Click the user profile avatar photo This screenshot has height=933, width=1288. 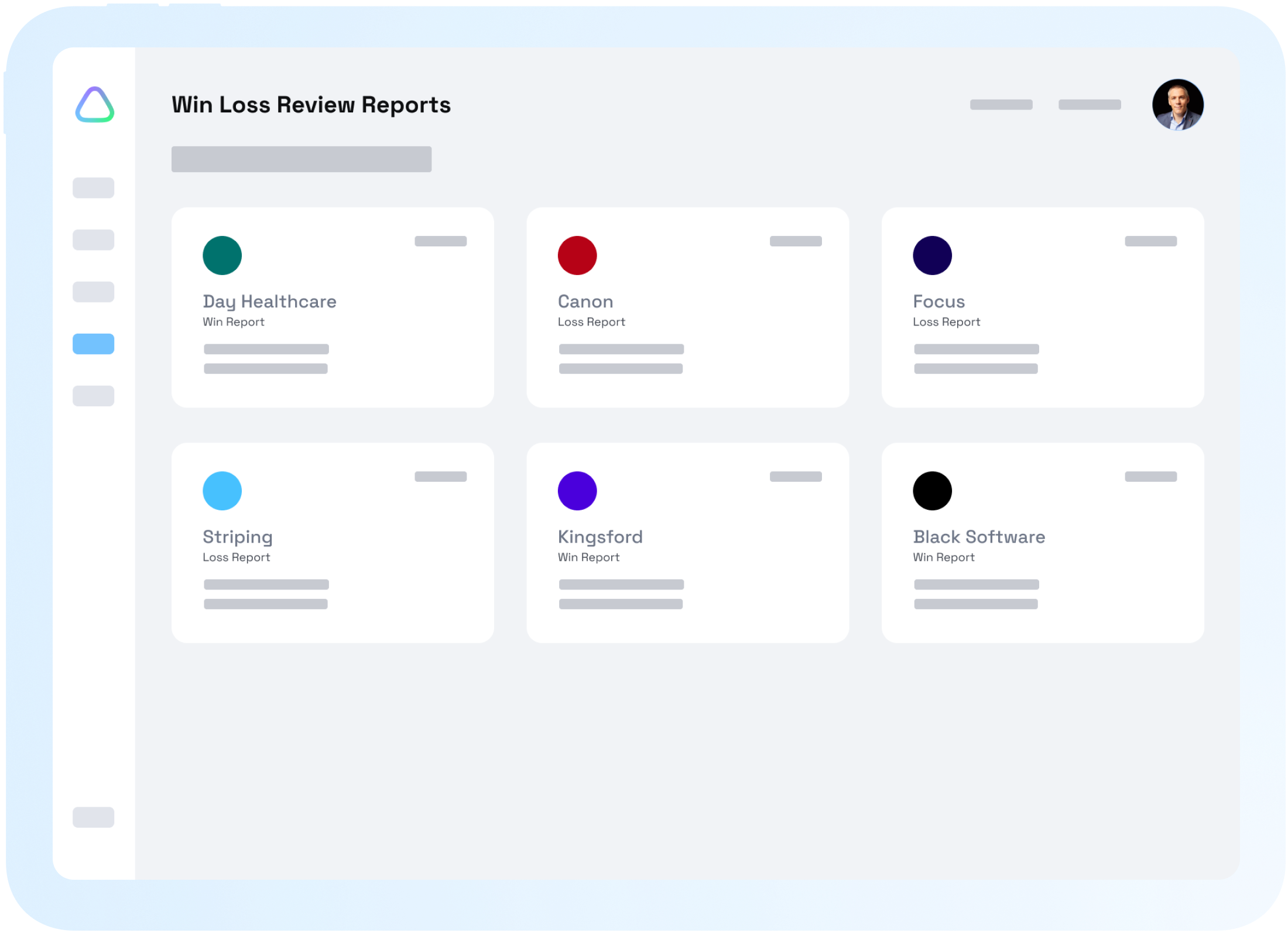coord(1177,104)
